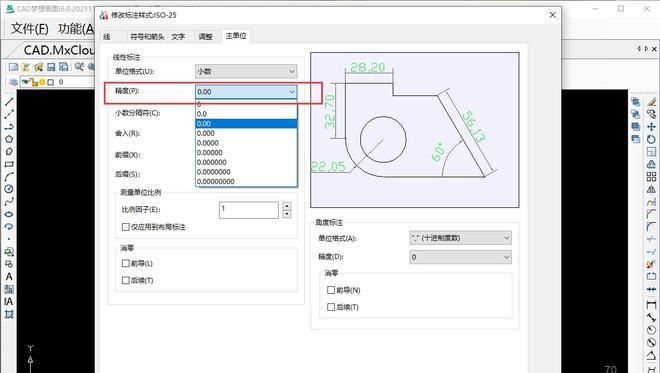This screenshot has width=660, height=373.
Task: Increase 比例因子 with up stepper arrow
Action: click(x=287, y=206)
